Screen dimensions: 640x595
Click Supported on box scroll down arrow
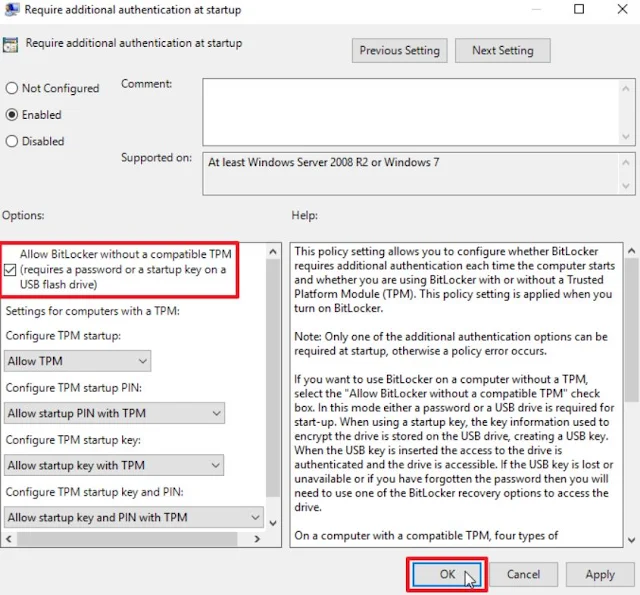tap(626, 186)
